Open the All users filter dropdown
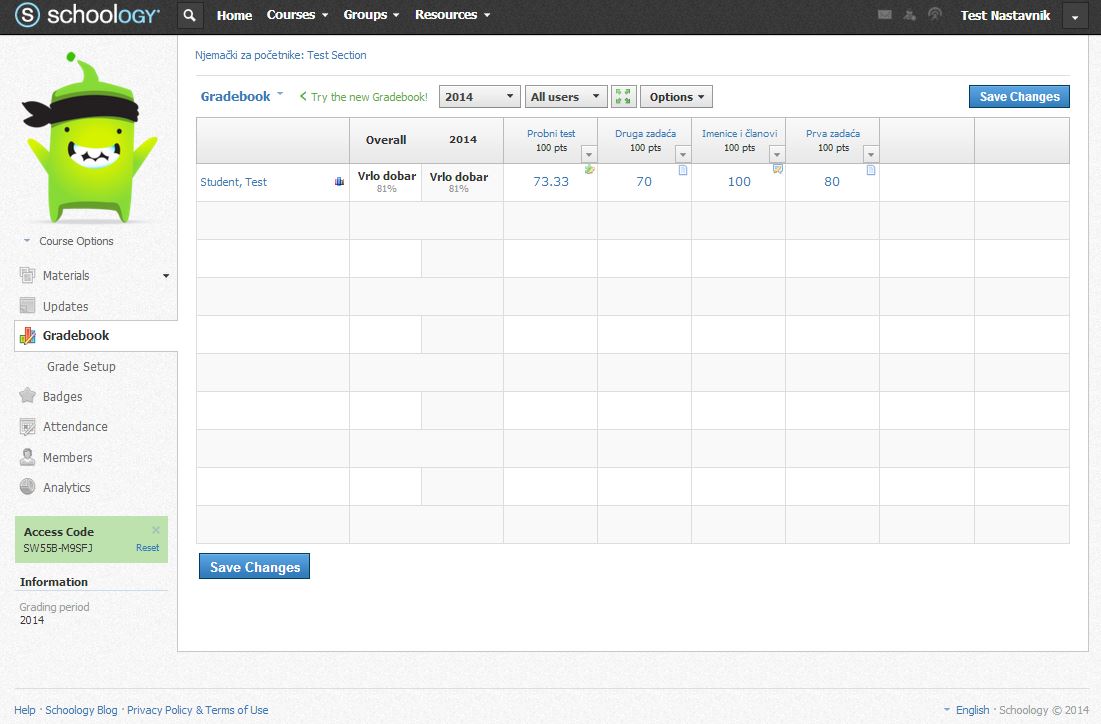Image resolution: width=1101 pixels, height=724 pixels. coord(566,97)
